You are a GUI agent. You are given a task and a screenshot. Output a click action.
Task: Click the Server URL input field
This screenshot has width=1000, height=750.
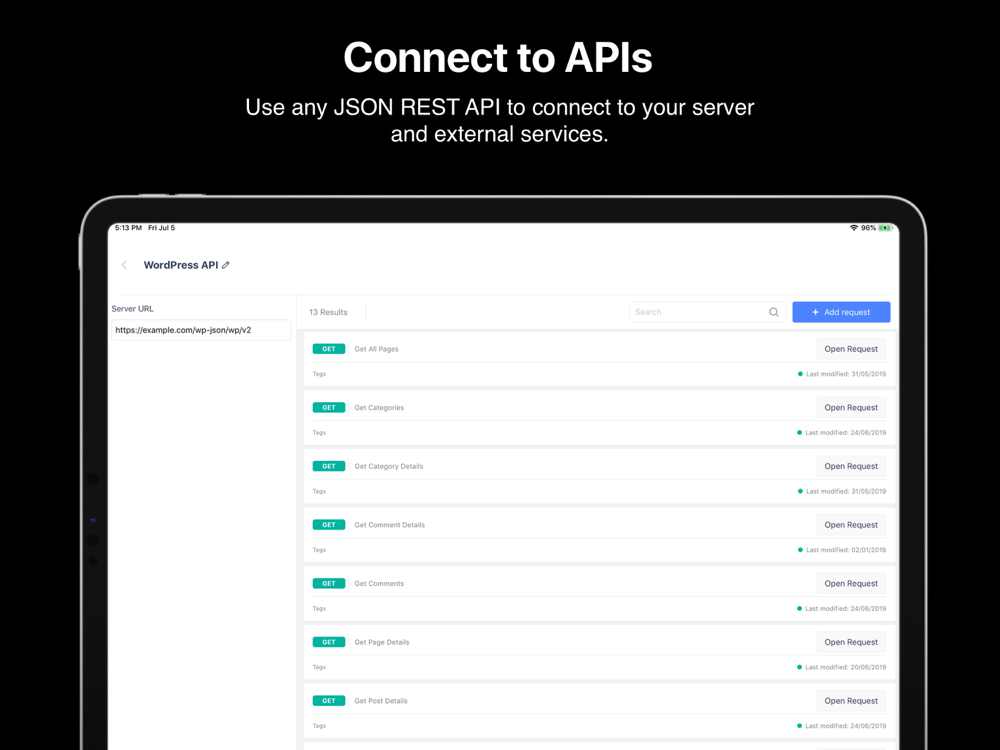point(201,330)
